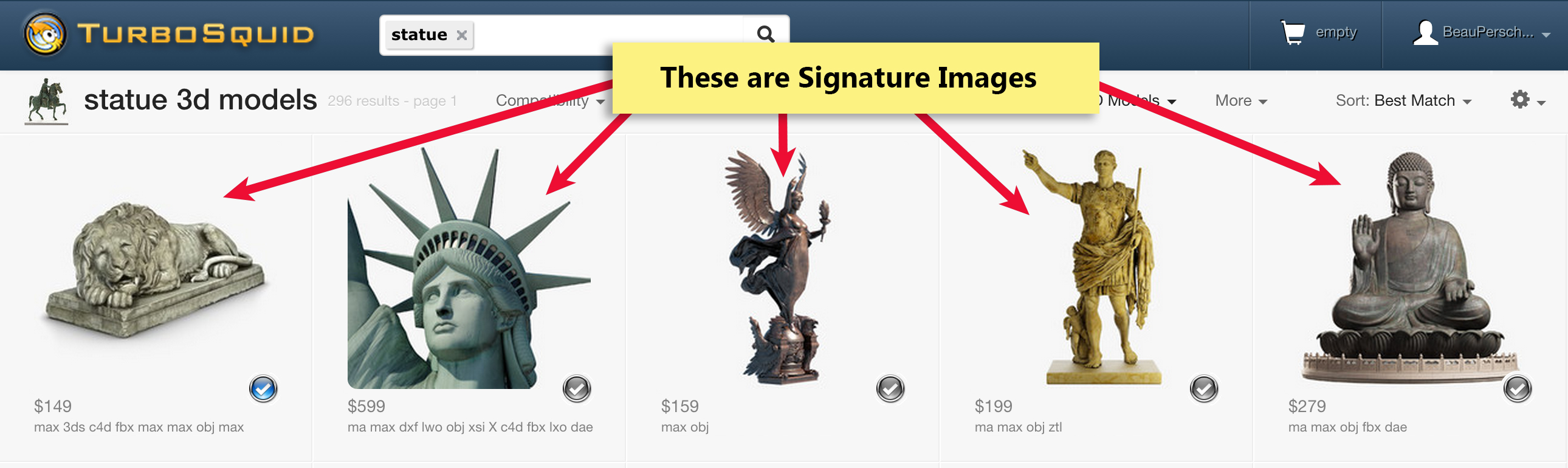The image size is (1568, 468).
Task: Open the gear settings icon
Action: (x=1520, y=100)
